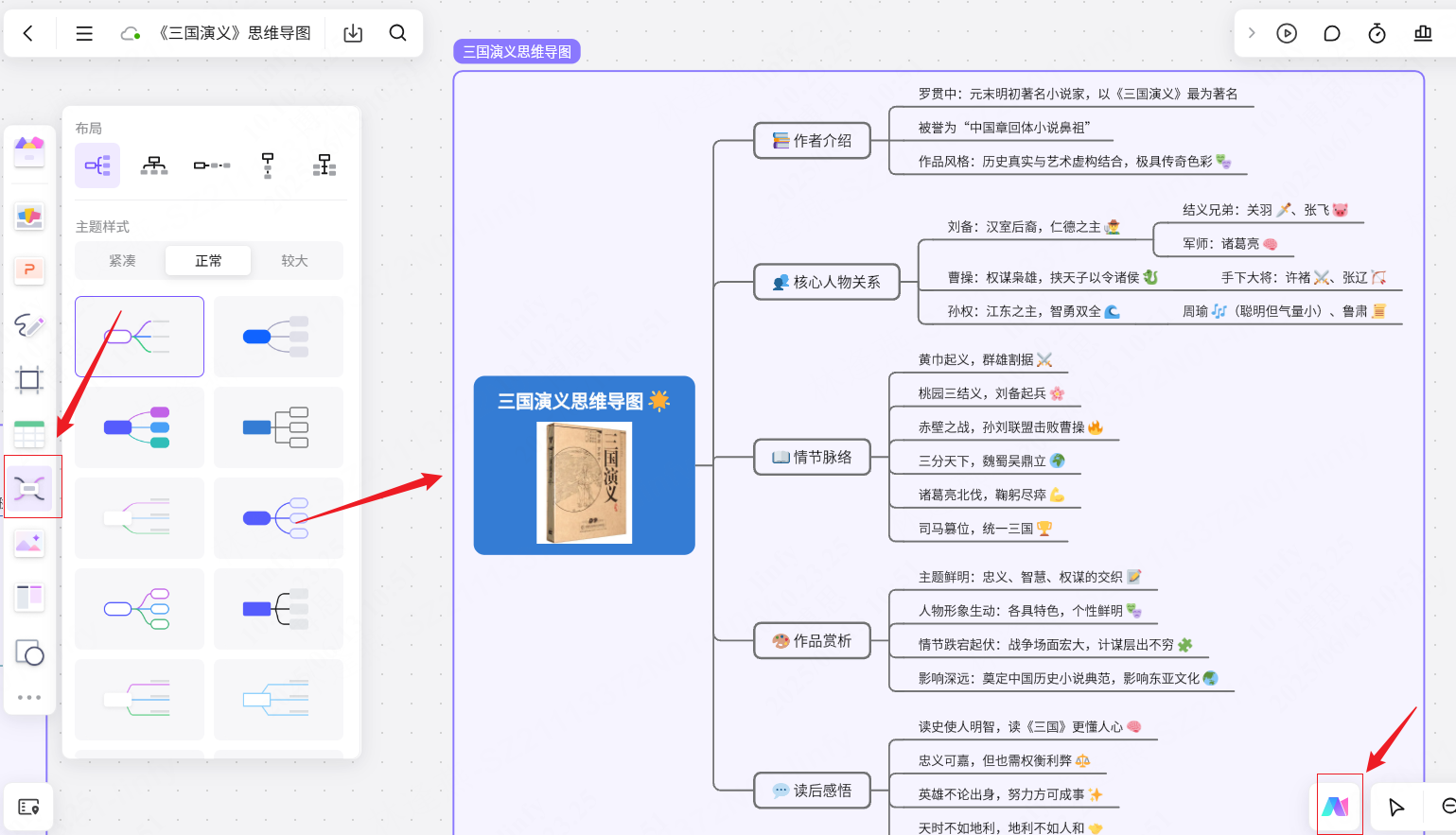Click the 孙权：江东之主 node
This screenshot has width=1456, height=835.
tap(1033, 311)
